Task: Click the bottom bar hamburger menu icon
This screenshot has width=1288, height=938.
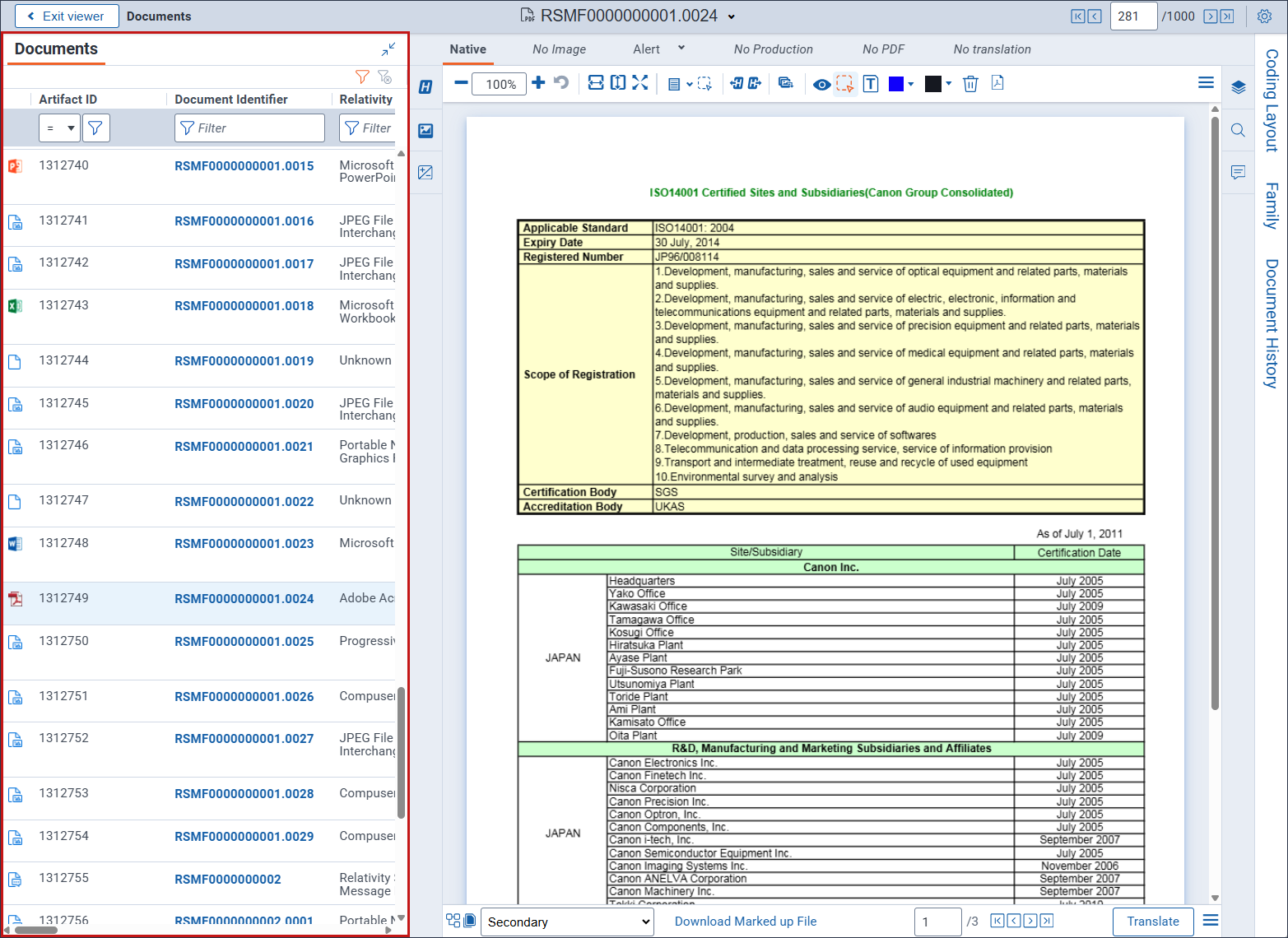Action: [1211, 921]
